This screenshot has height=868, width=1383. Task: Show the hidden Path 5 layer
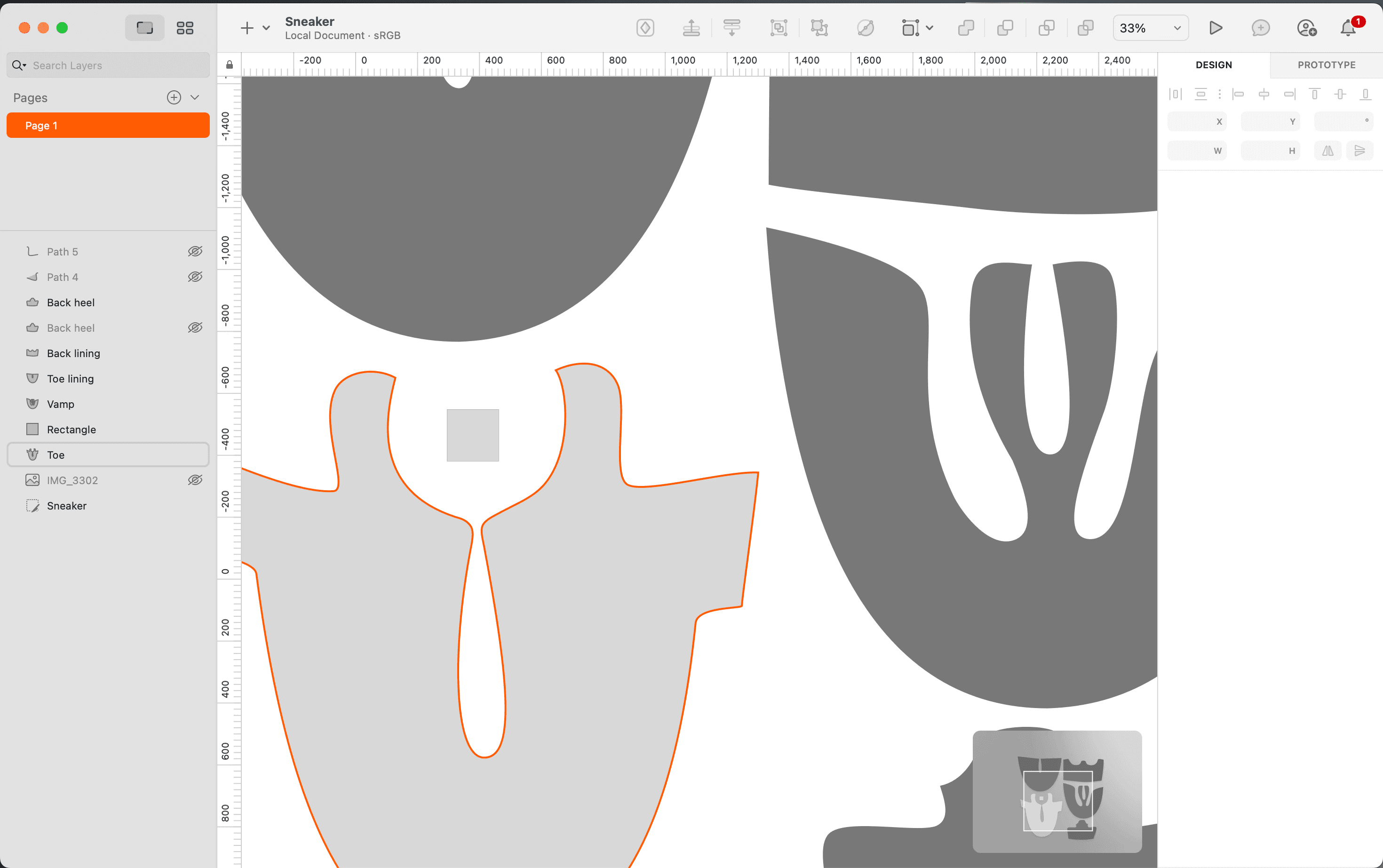(195, 251)
